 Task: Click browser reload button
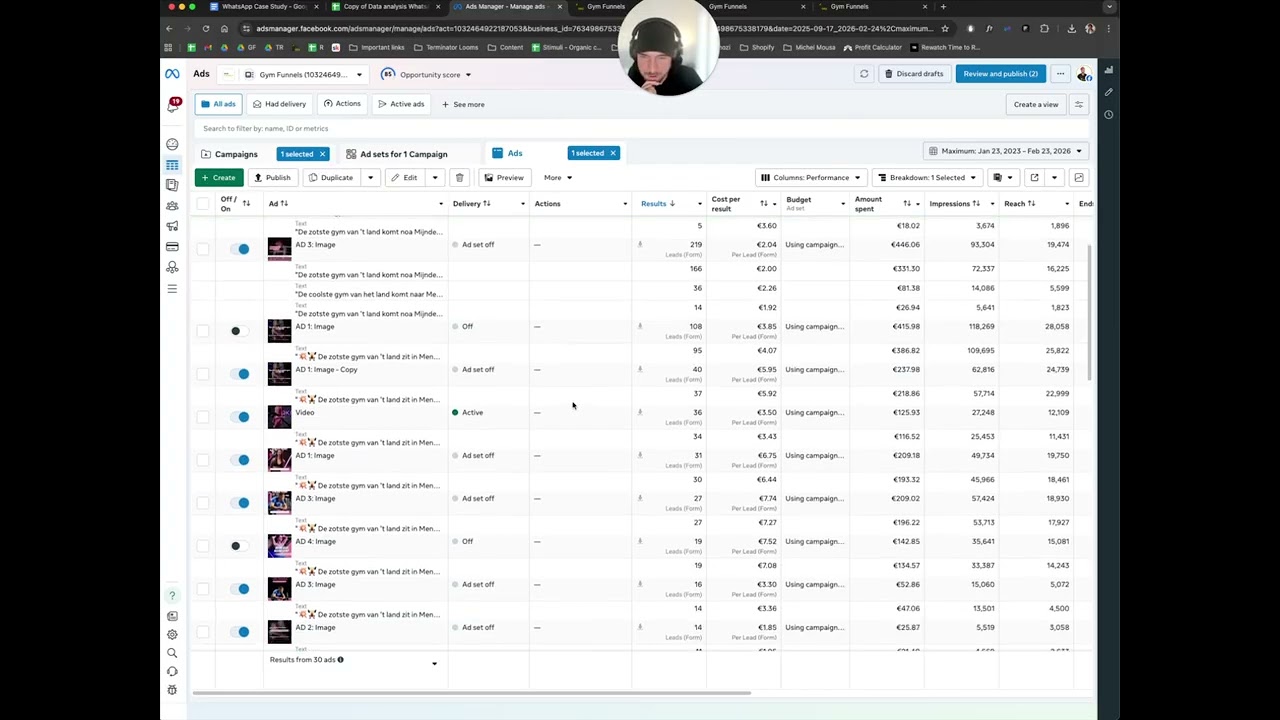pyautogui.click(x=206, y=28)
